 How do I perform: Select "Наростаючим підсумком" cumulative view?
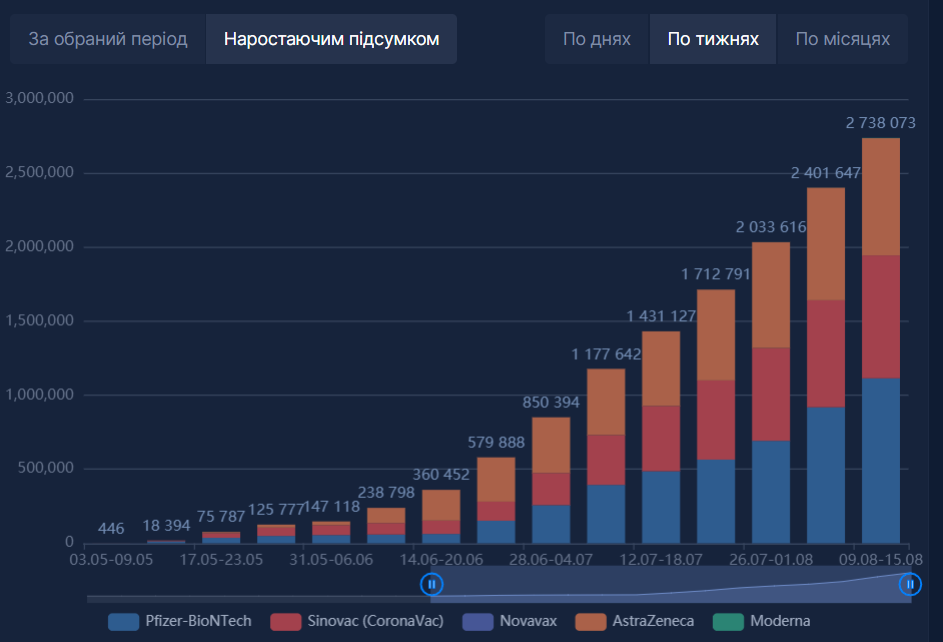click(x=331, y=39)
